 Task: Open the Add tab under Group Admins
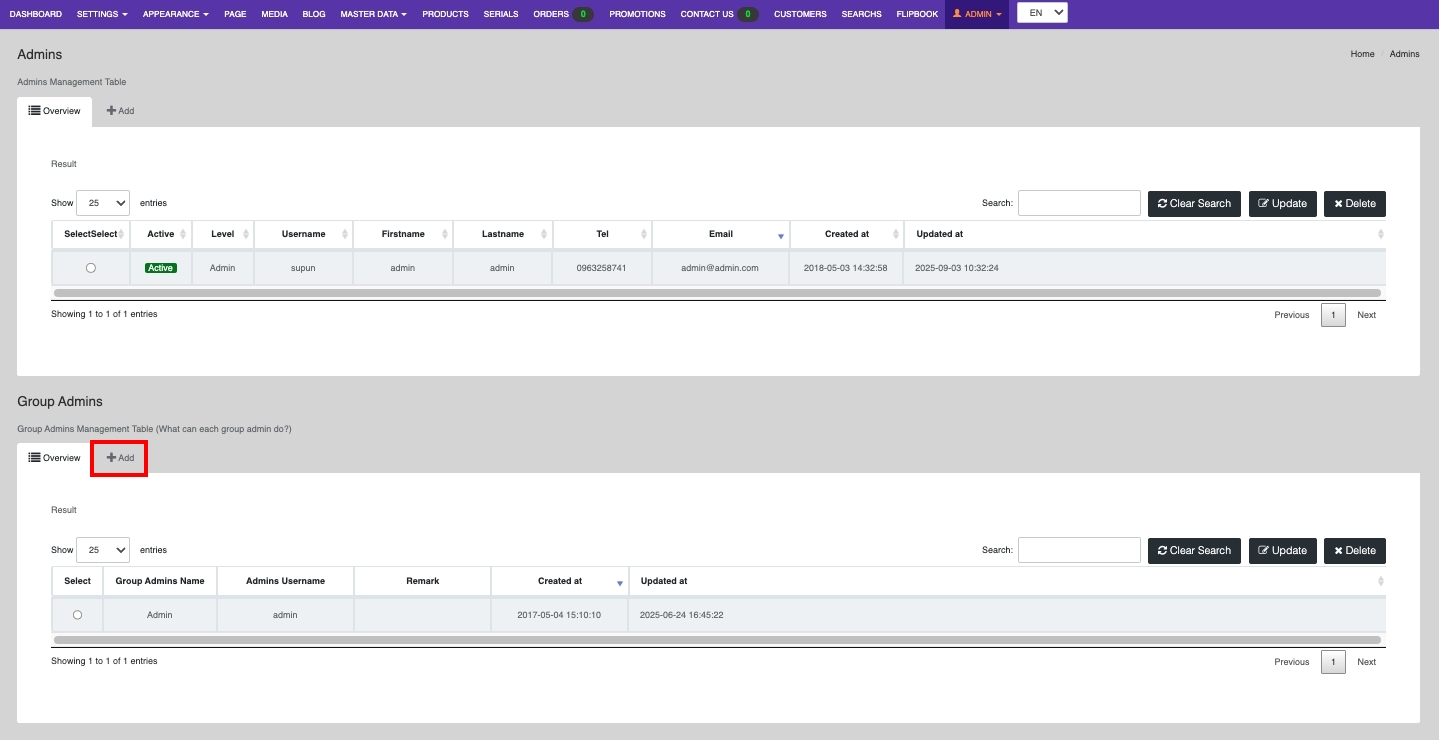coord(120,458)
